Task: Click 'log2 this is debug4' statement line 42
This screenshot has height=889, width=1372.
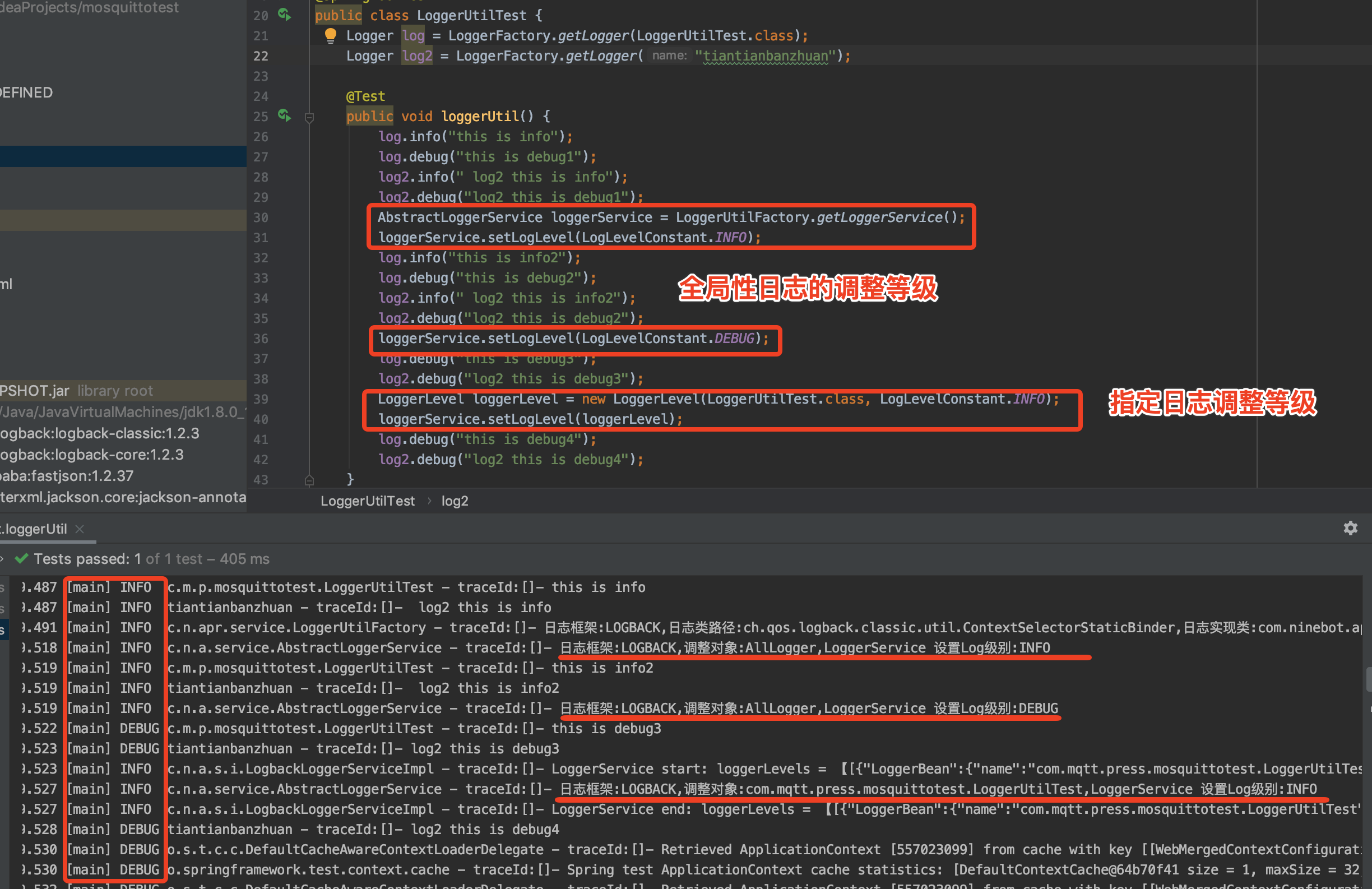Action: click(511, 460)
